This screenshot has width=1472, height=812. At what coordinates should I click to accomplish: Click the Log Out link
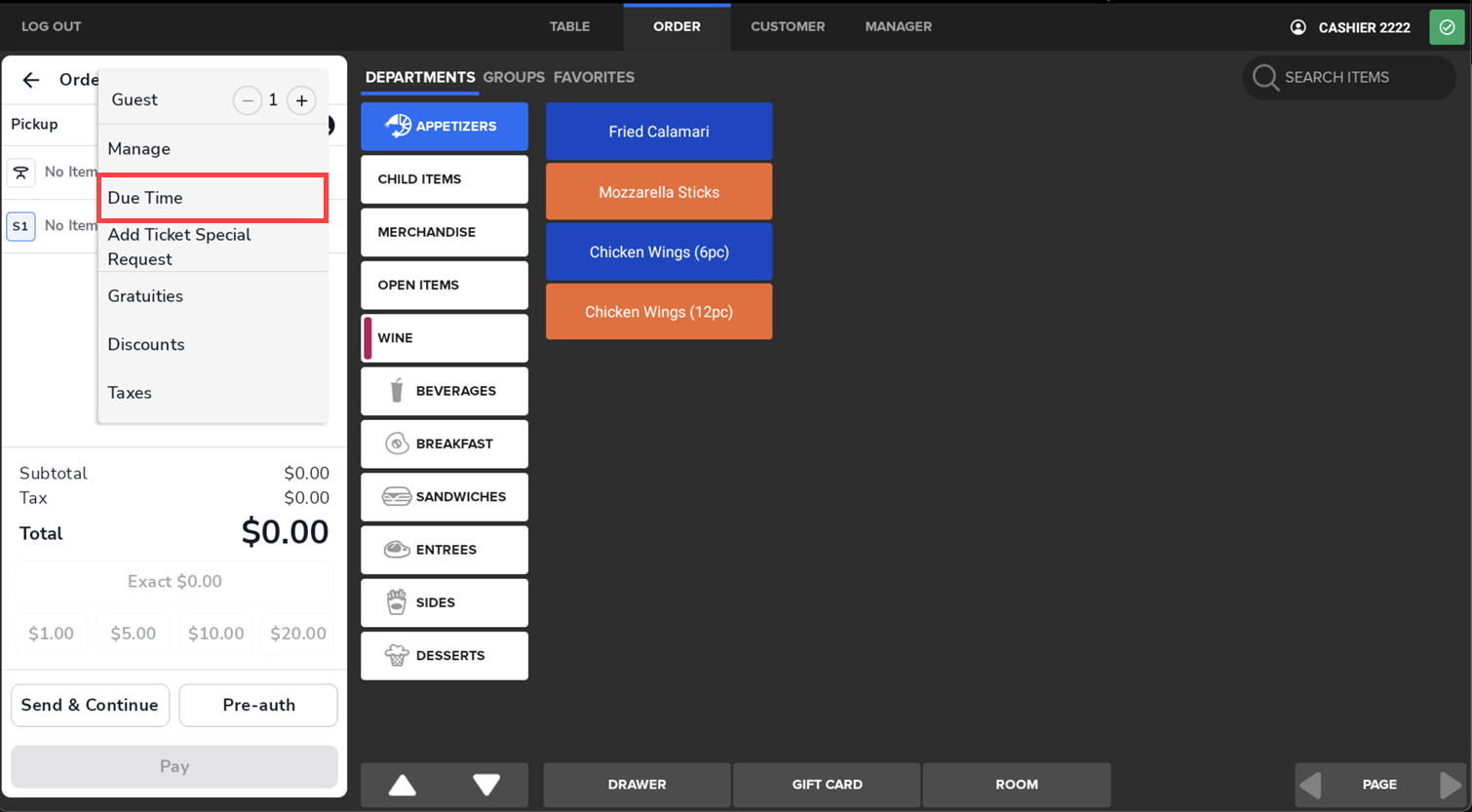click(52, 26)
